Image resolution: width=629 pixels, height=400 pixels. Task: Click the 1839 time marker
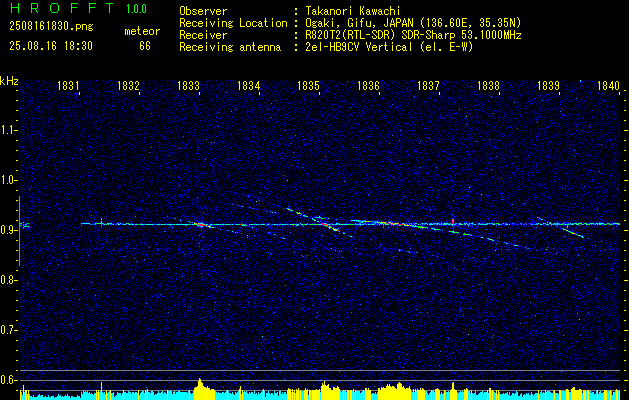(548, 86)
